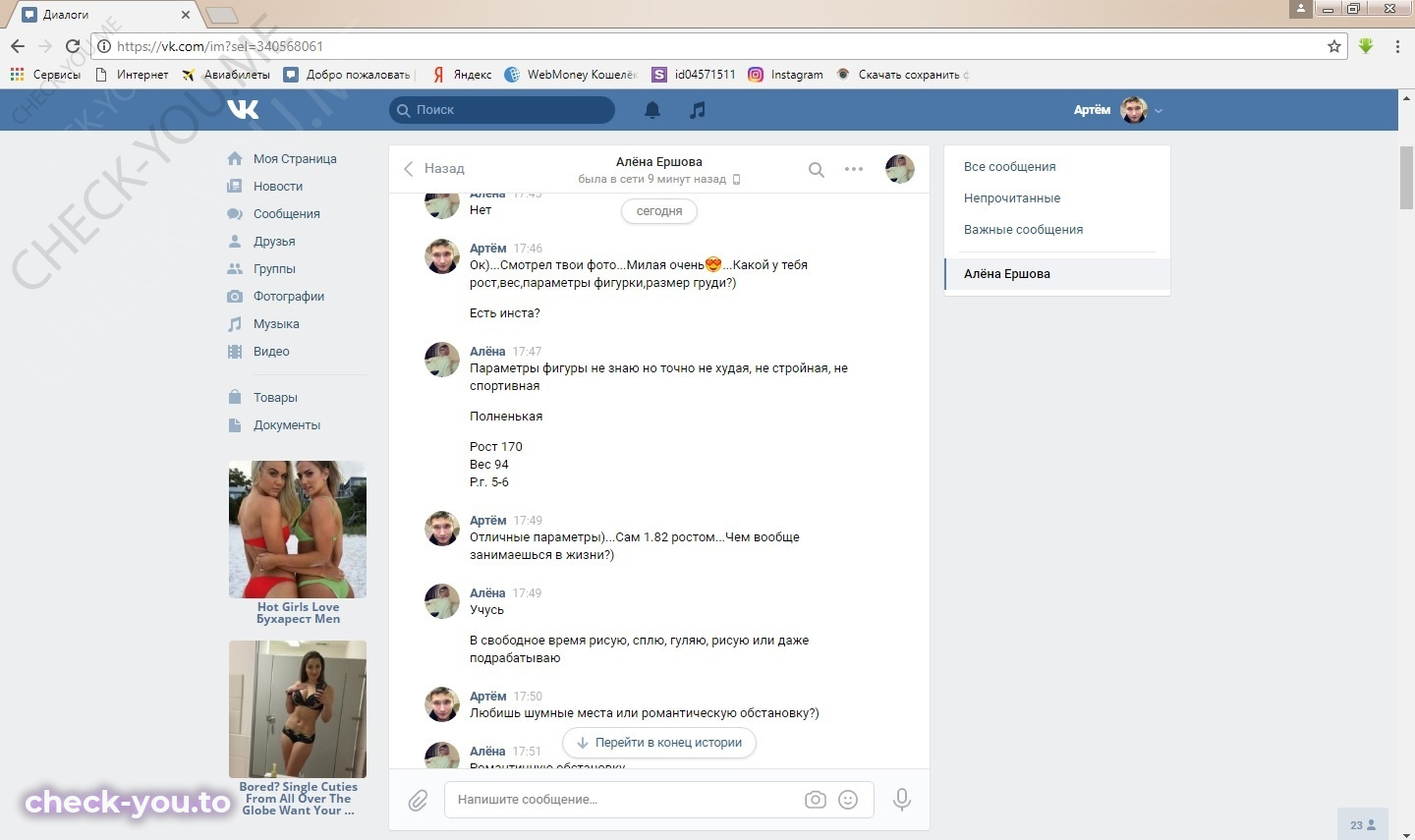This screenshot has width=1415, height=840.
Task: Open Bored? Single Cuties ad thumbnail
Action: [298, 709]
